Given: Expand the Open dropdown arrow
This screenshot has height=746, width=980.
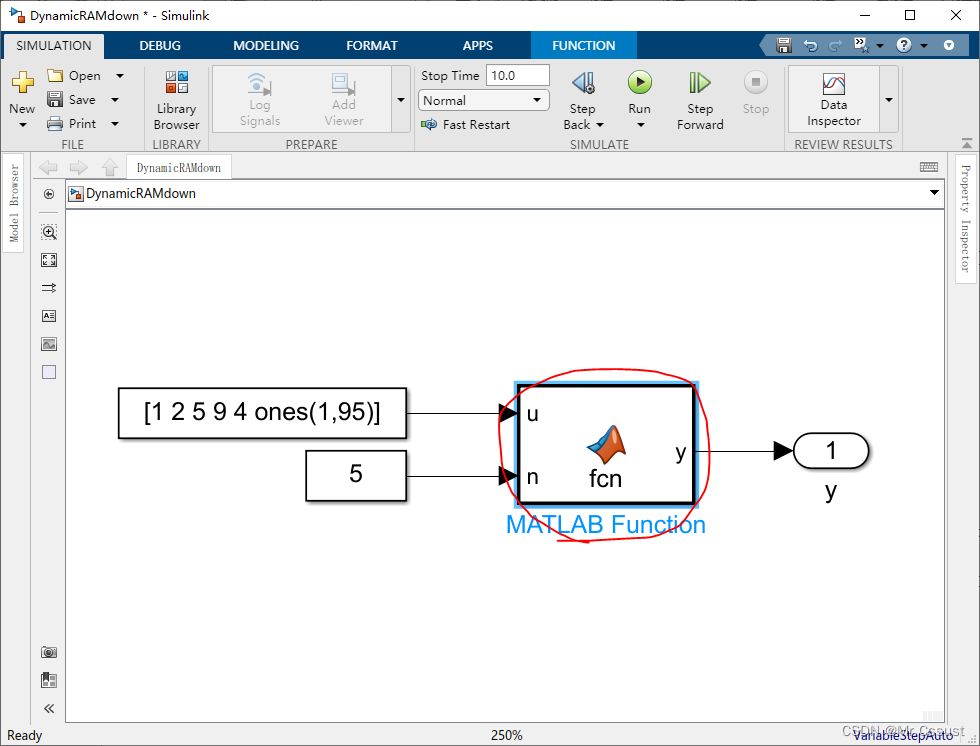Looking at the screenshot, I should pos(119,76).
